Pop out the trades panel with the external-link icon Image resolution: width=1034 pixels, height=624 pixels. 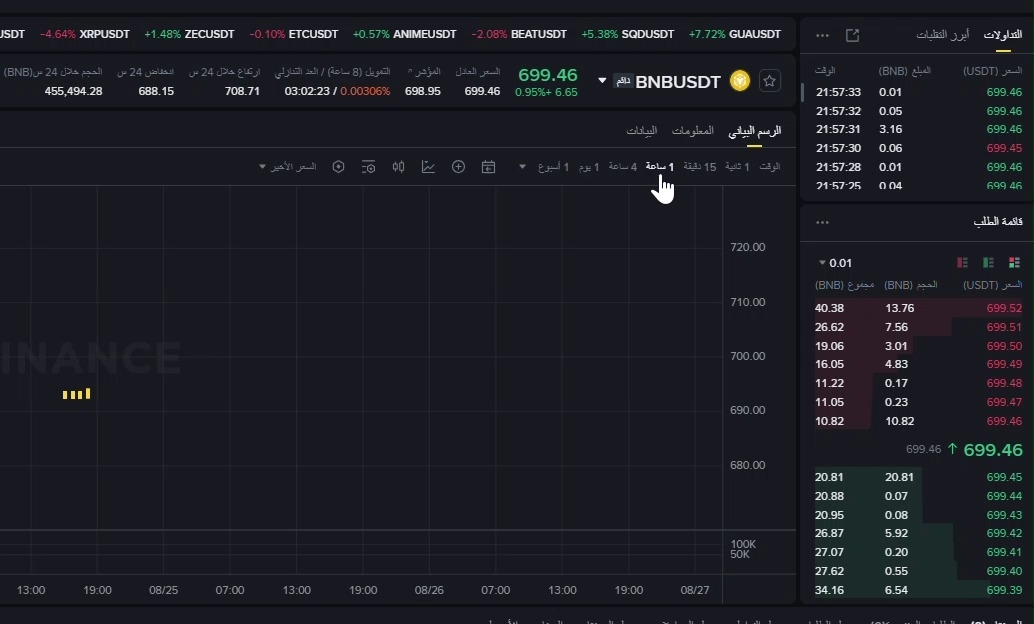pos(852,35)
